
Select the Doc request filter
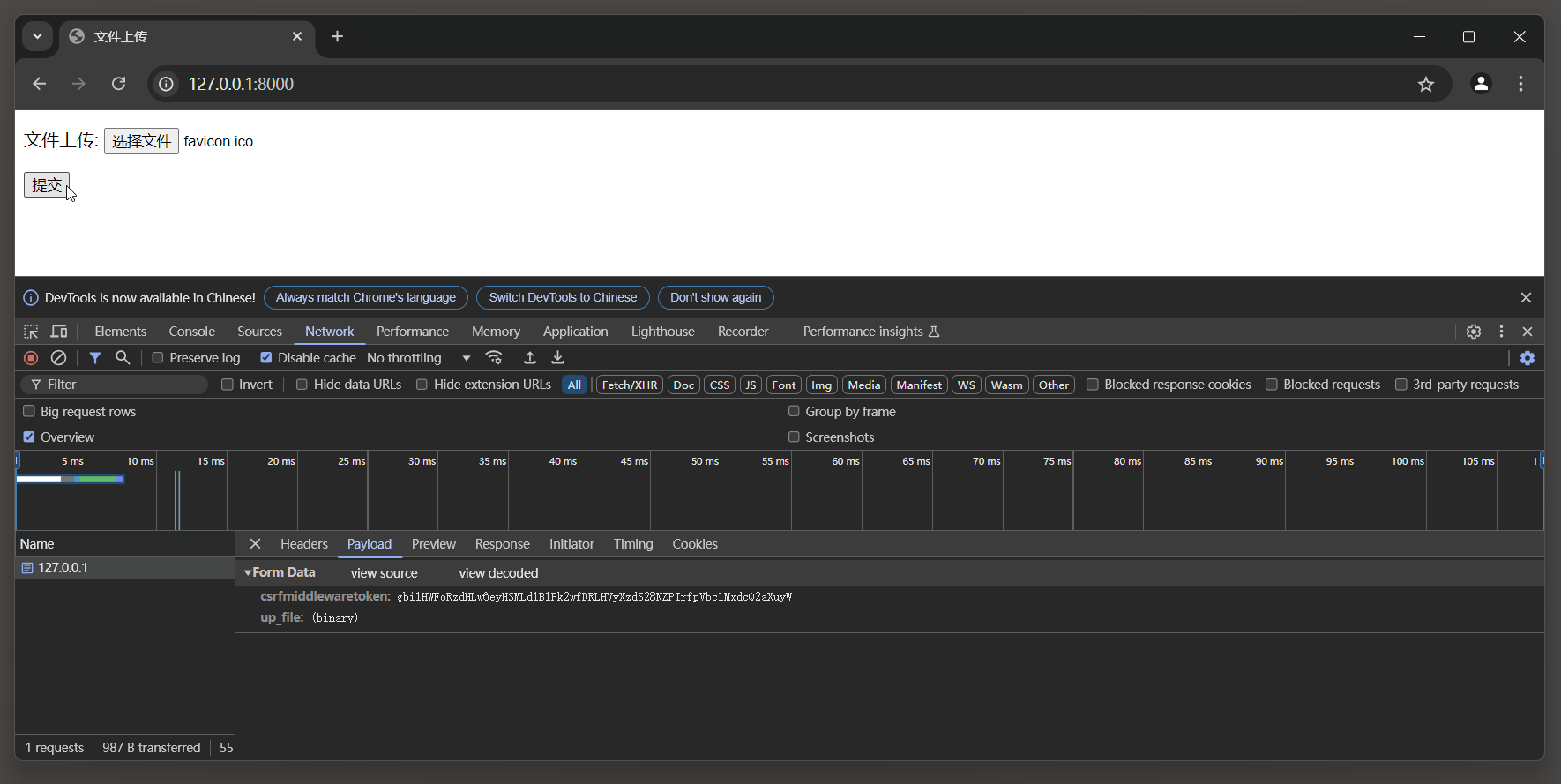click(x=683, y=385)
